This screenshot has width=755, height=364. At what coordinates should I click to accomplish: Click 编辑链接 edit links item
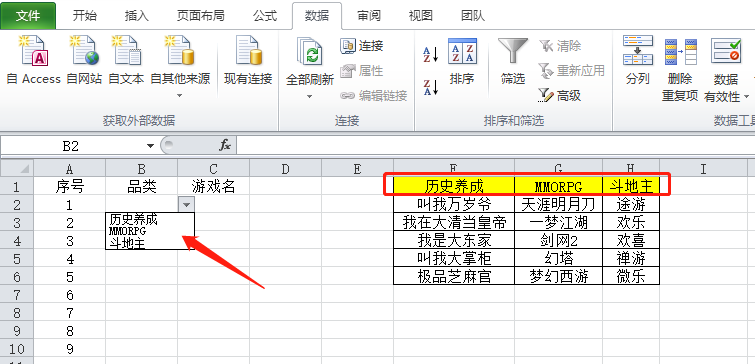[x=374, y=95]
